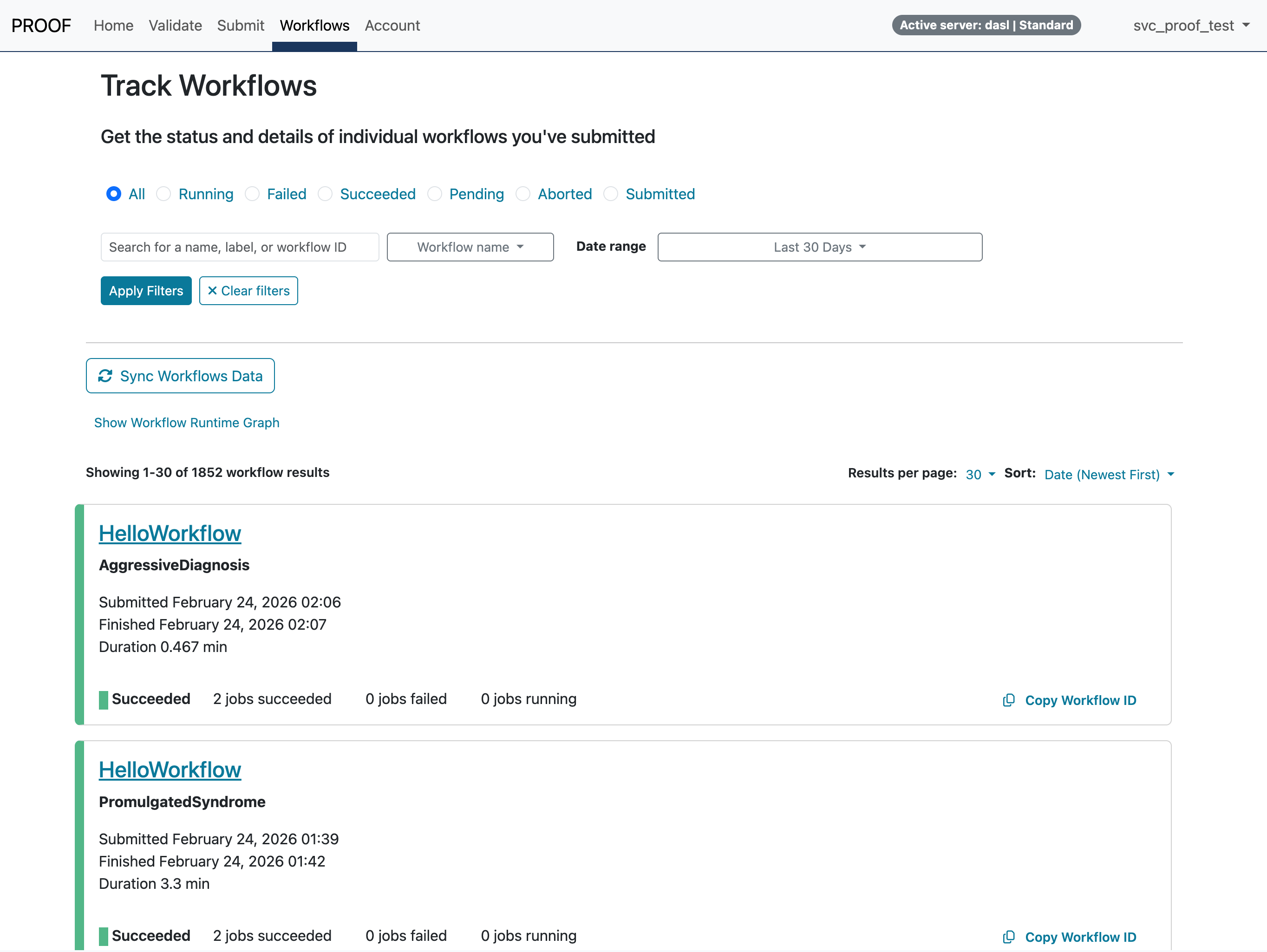This screenshot has height=952, width=1267.
Task: Click the Apply Filters button
Action: click(145, 290)
